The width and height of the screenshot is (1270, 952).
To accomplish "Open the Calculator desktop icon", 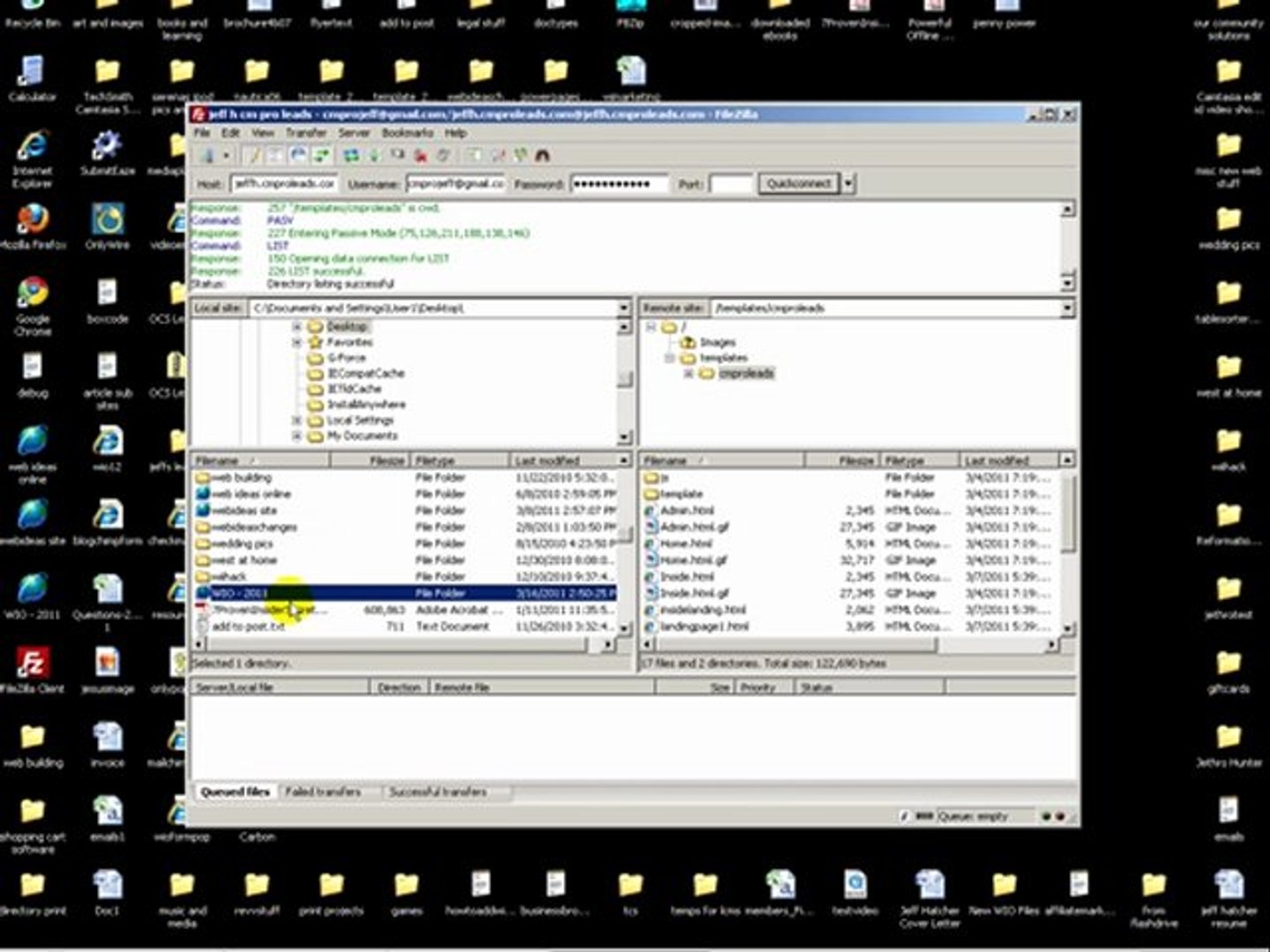I will [x=33, y=79].
